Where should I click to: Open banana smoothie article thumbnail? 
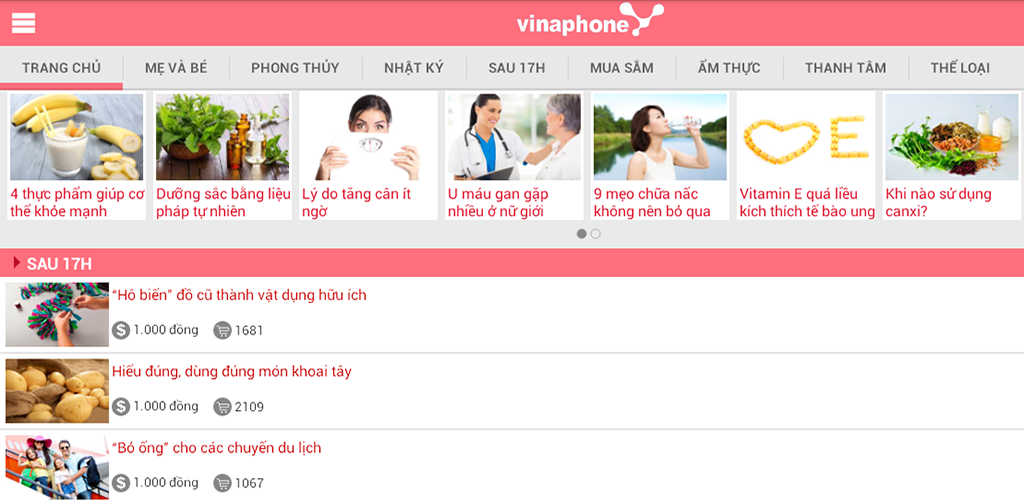[76, 137]
